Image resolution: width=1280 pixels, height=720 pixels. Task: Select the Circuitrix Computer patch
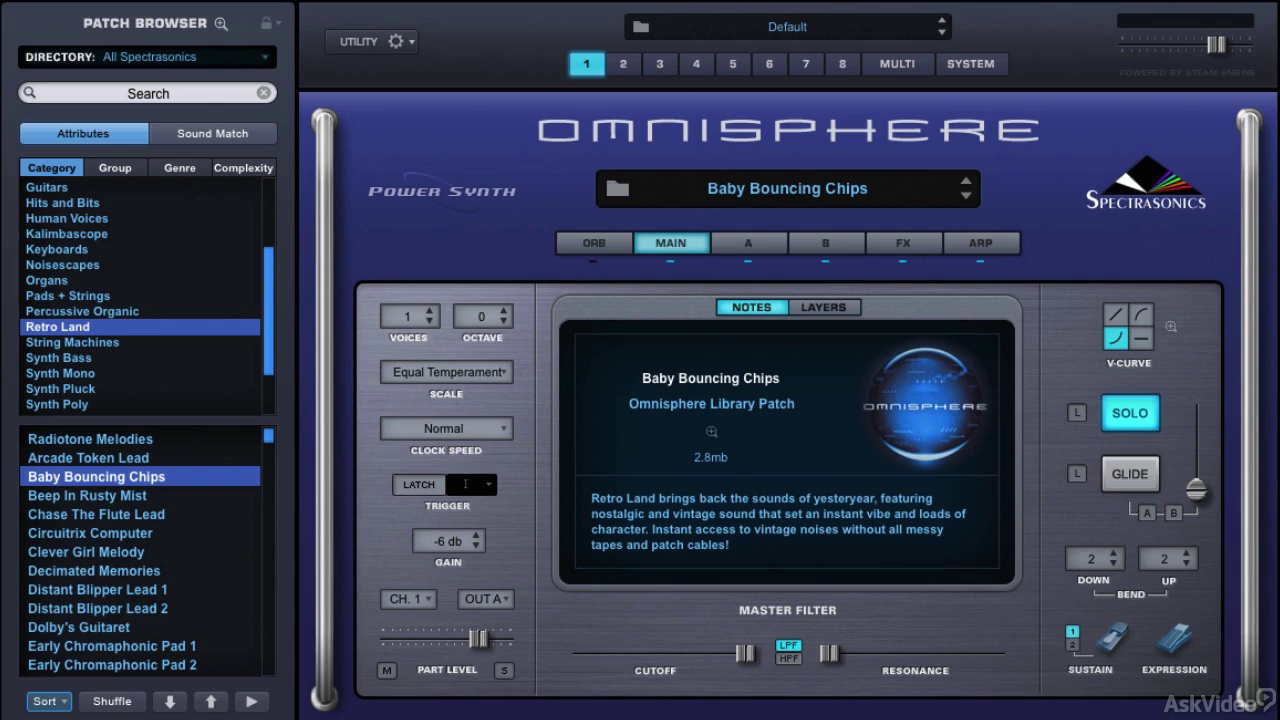[x=90, y=533]
